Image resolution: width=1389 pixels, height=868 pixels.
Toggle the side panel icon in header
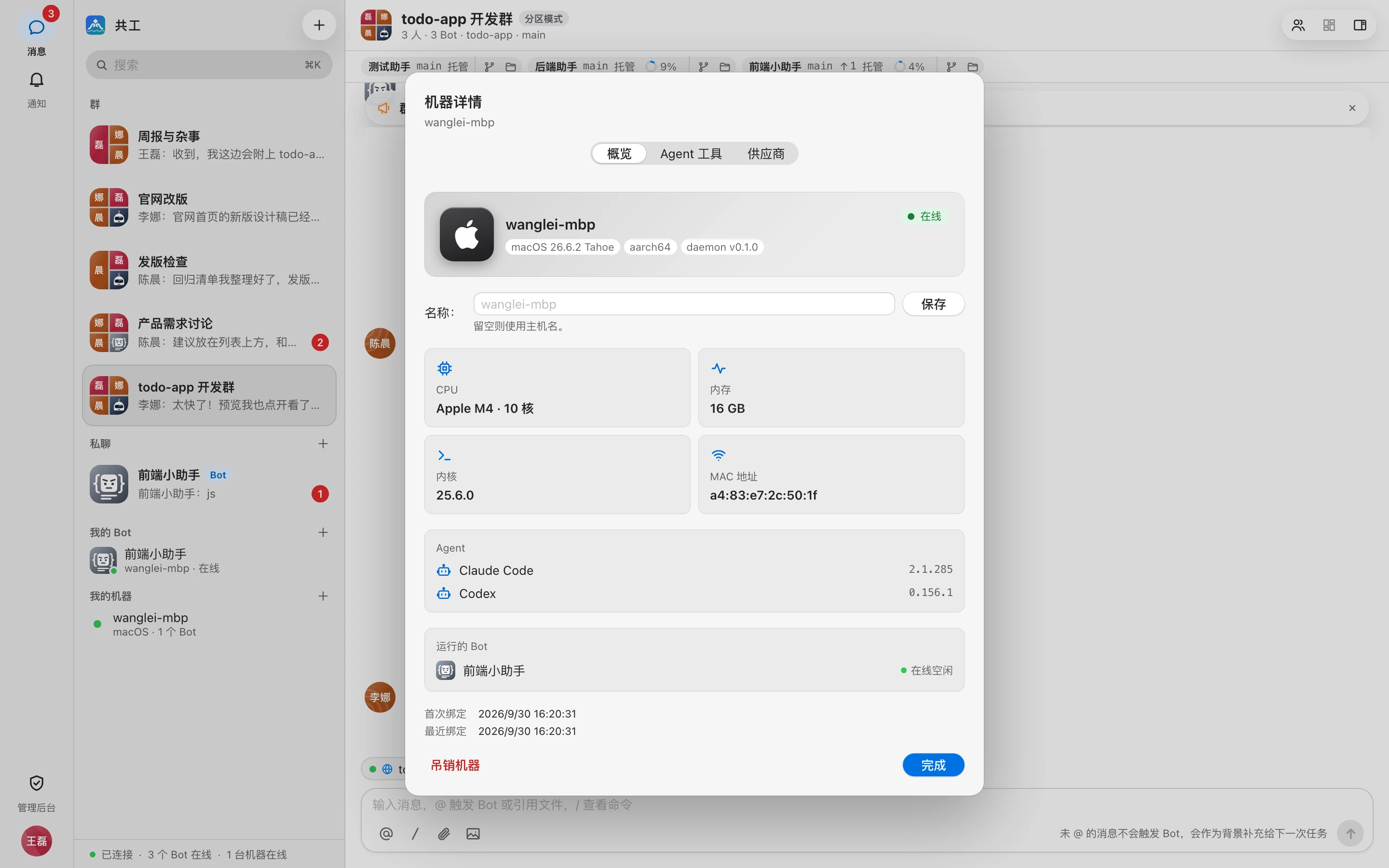pos(1360,25)
